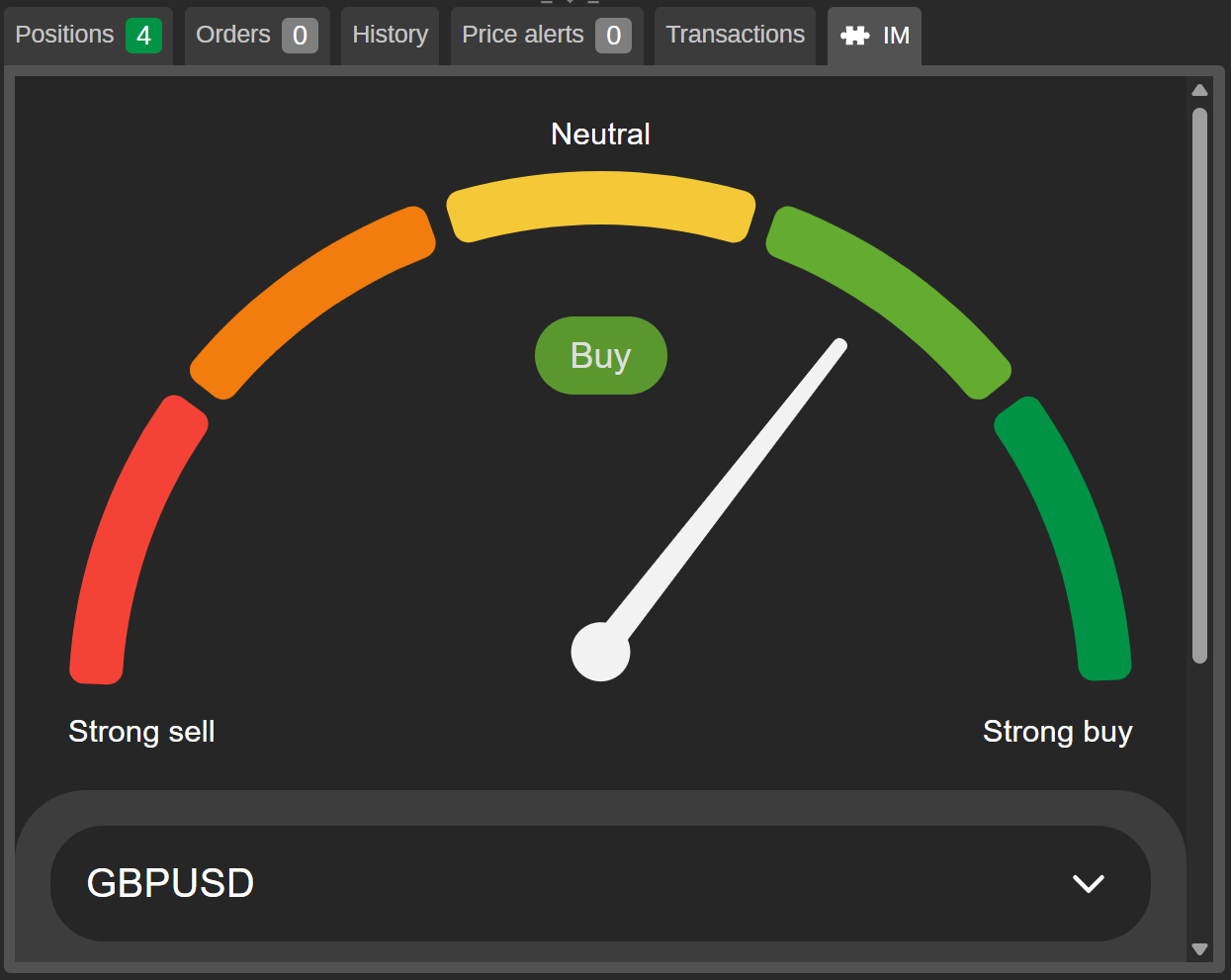Click the scroll up arrow in panel
The image size is (1231, 980).
click(1199, 90)
